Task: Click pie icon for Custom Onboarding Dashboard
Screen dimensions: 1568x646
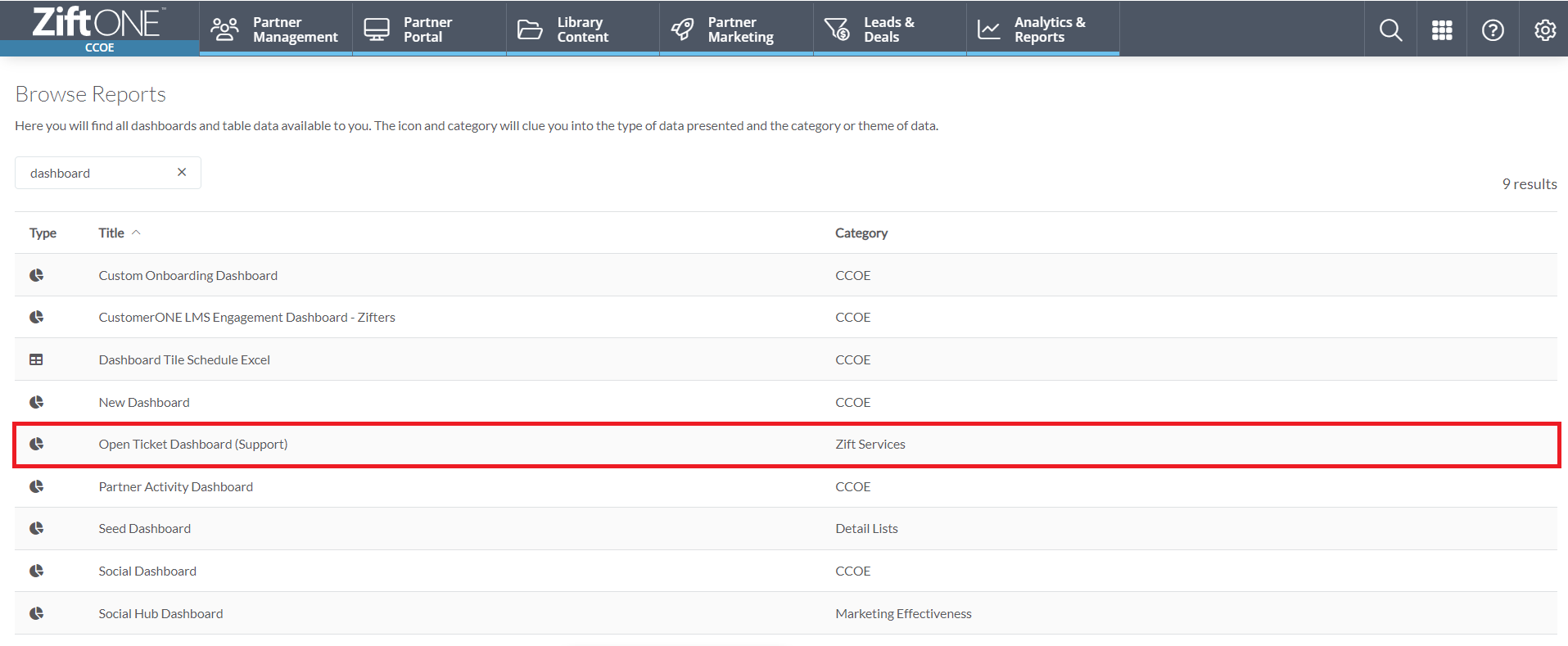Action: coord(36,275)
